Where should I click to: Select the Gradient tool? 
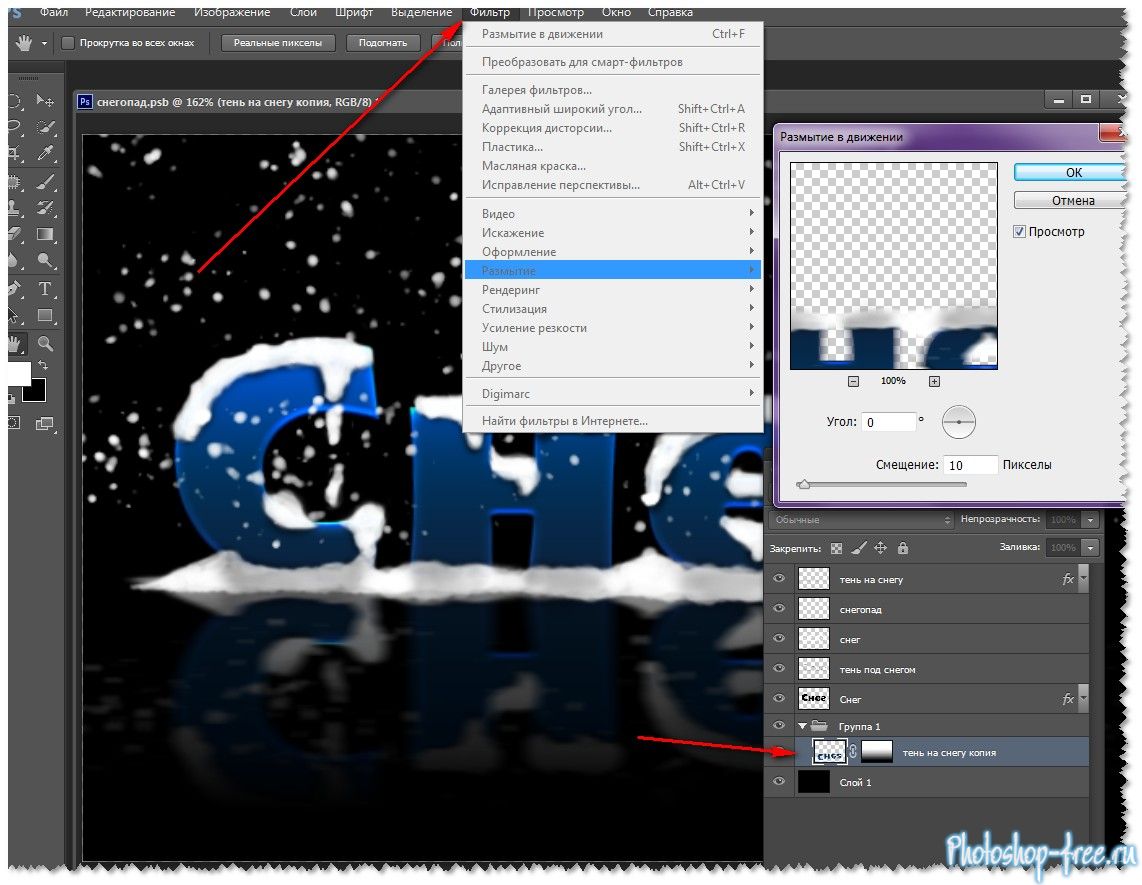click(x=45, y=235)
